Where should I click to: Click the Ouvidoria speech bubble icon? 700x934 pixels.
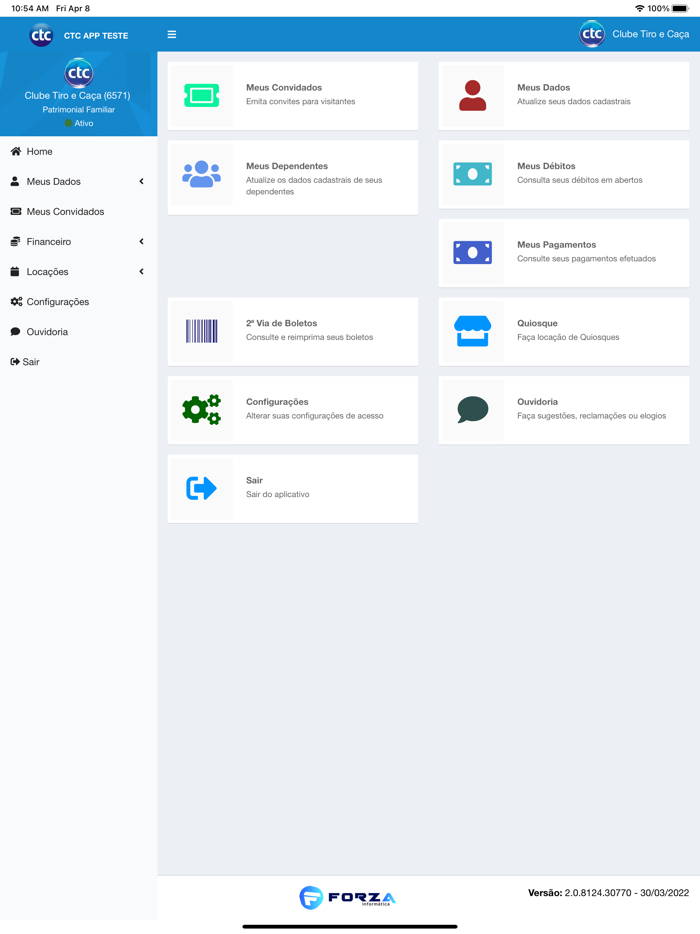472,410
